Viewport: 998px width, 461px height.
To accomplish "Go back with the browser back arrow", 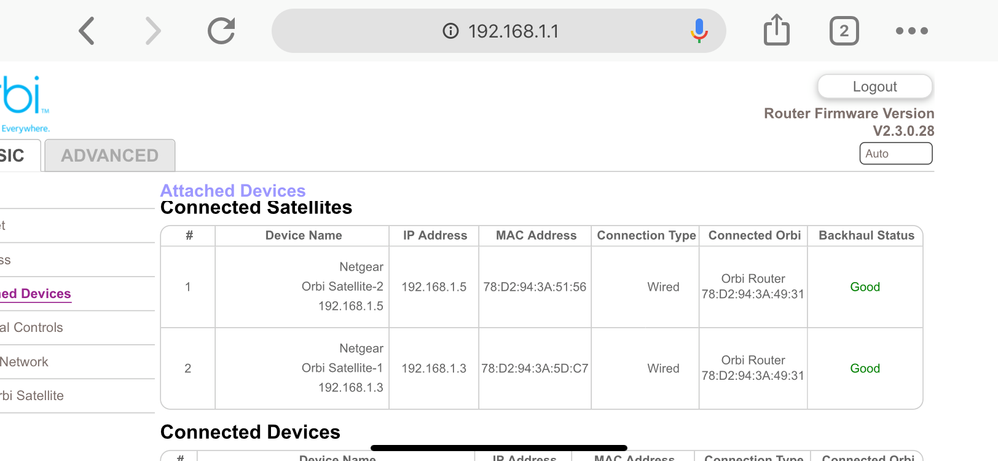I will coord(87,31).
